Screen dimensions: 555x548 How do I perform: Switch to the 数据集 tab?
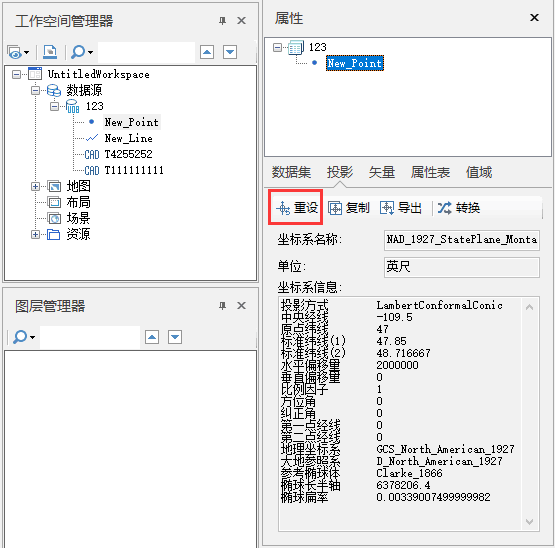[291, 172]
